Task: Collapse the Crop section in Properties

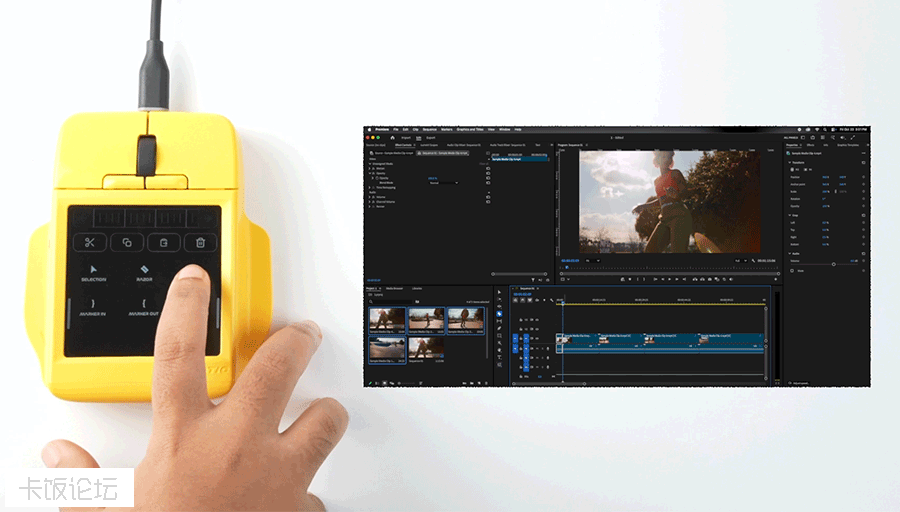Action: point(790,215)
